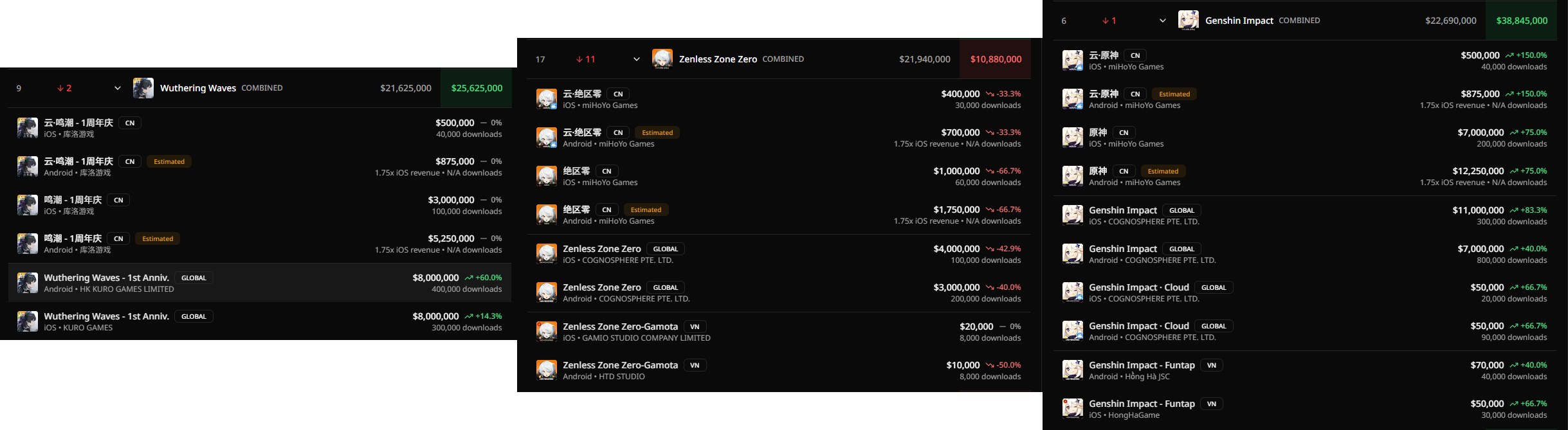Collapse the Zenless Zone Zero combined row chevron
The image size is (1568, 430).
pyautogui.click(x=637, y=59)
